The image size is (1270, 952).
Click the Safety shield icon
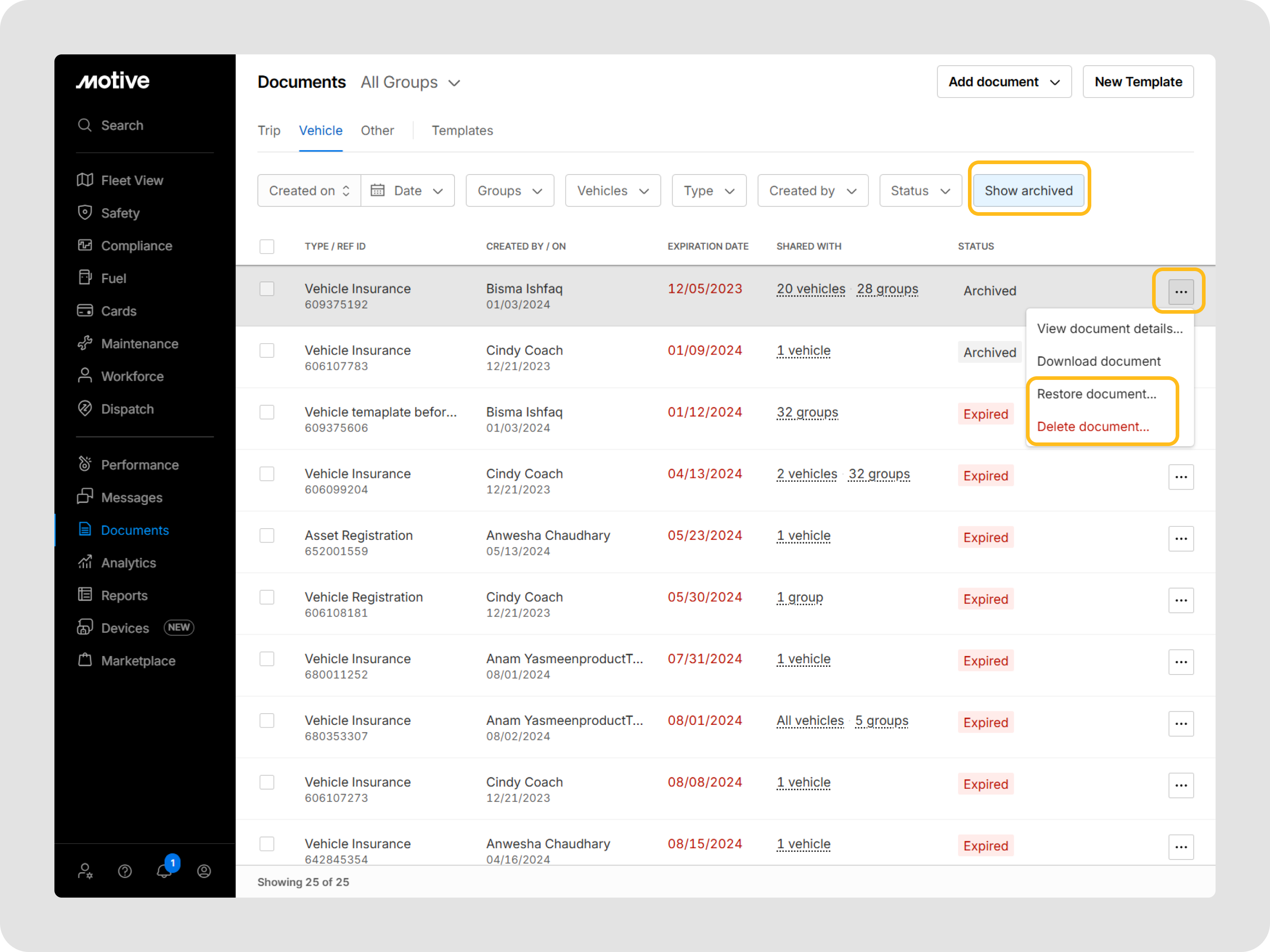85,213
